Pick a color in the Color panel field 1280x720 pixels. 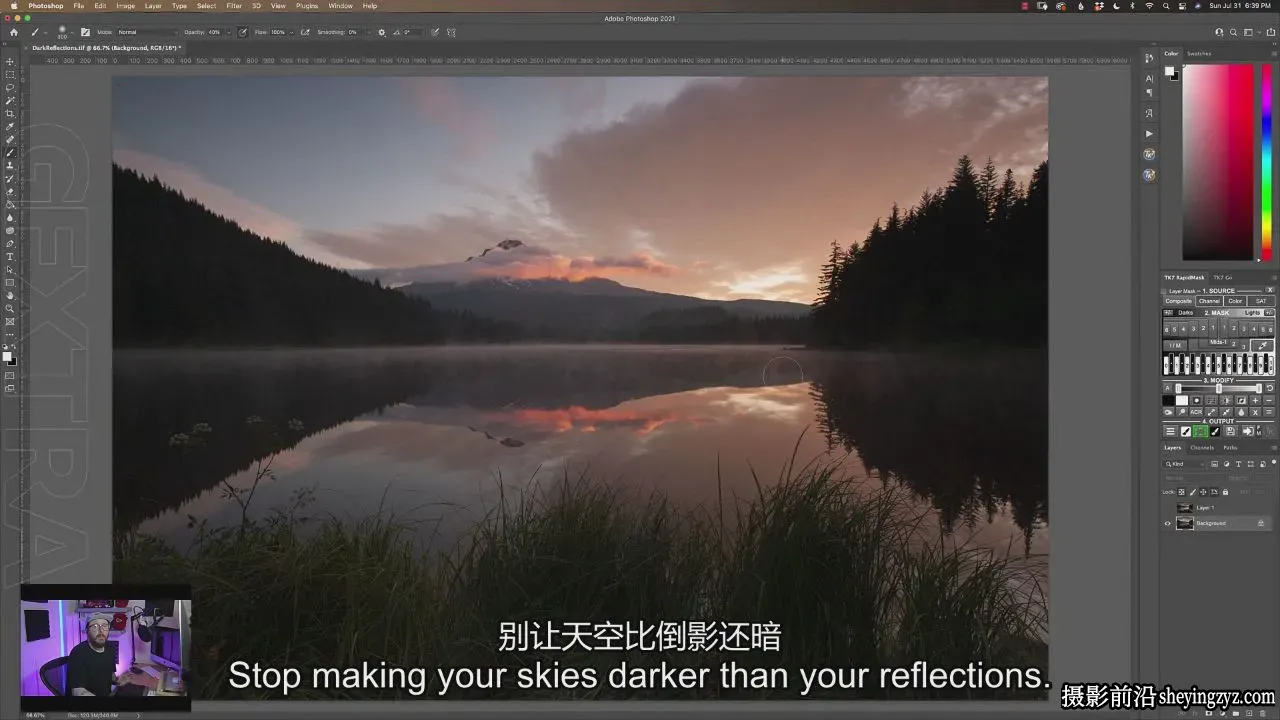point(1218,162)
